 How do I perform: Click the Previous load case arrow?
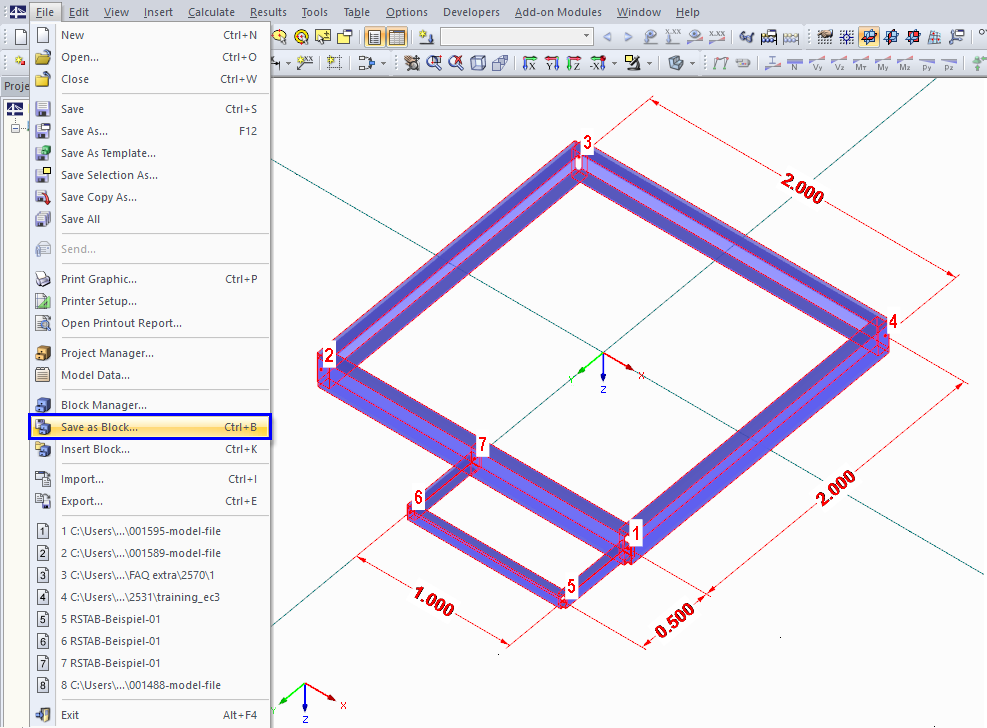[x=607, y=37]
